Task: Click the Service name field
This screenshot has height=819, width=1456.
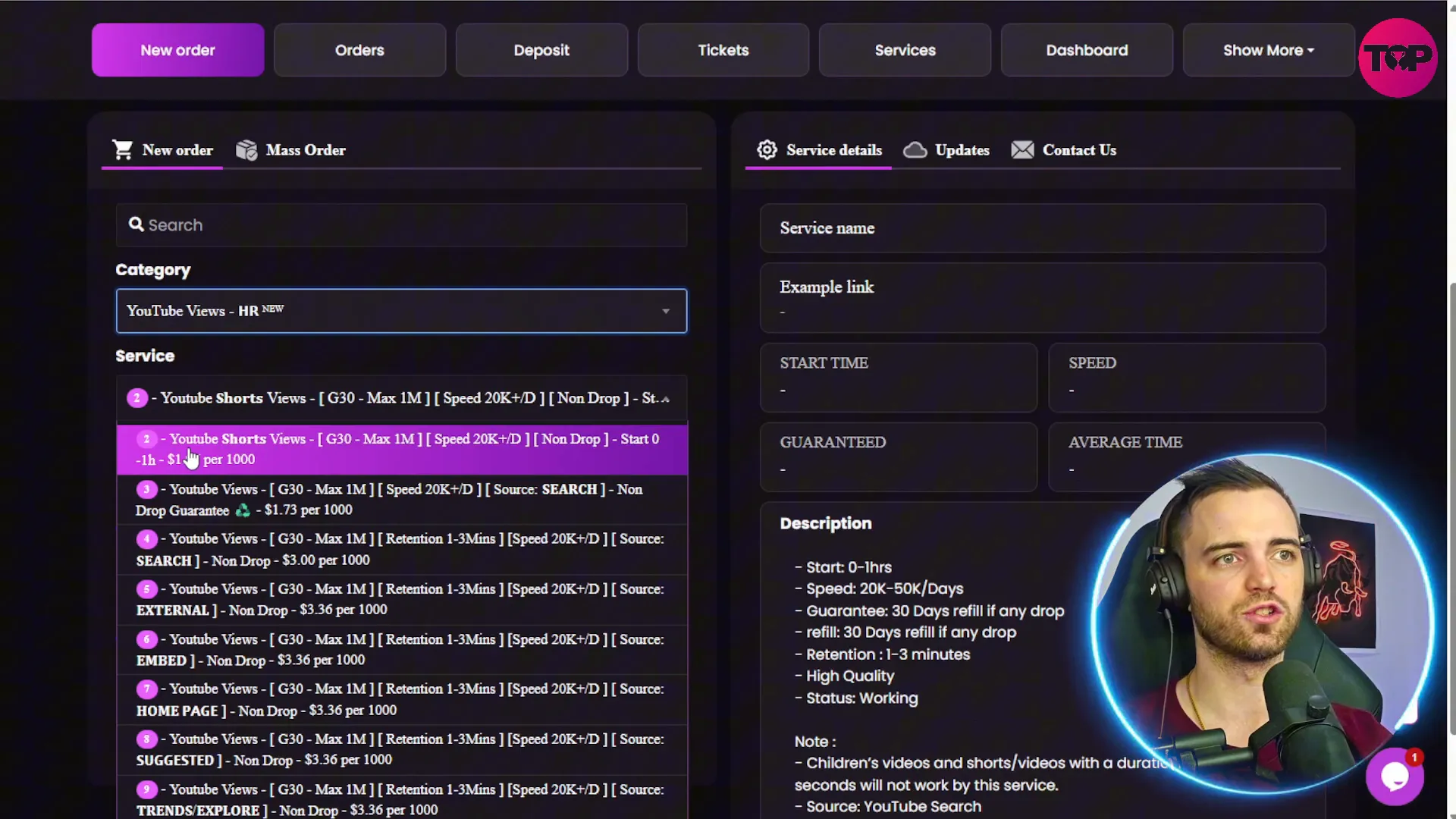Action: (x=1043, y=228)
